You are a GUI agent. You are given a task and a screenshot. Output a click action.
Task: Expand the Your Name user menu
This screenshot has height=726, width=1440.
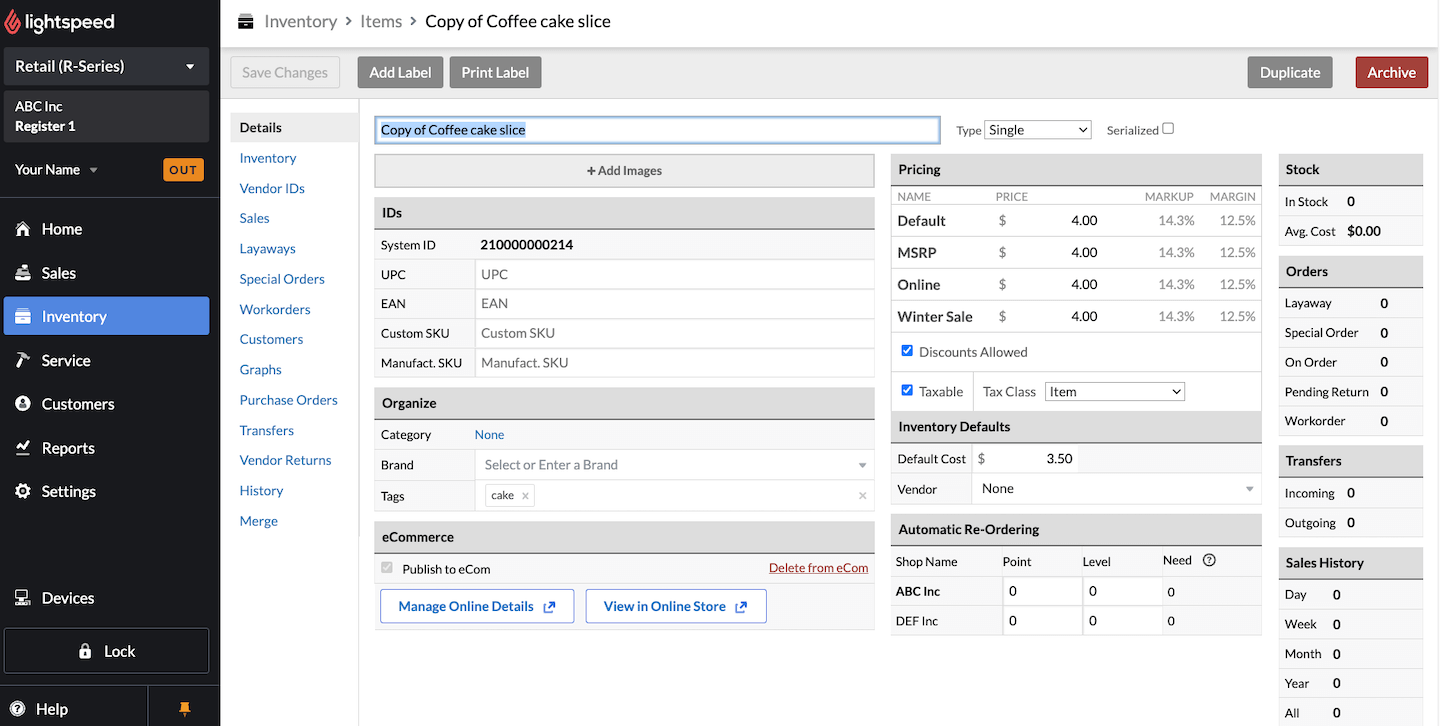56,170
